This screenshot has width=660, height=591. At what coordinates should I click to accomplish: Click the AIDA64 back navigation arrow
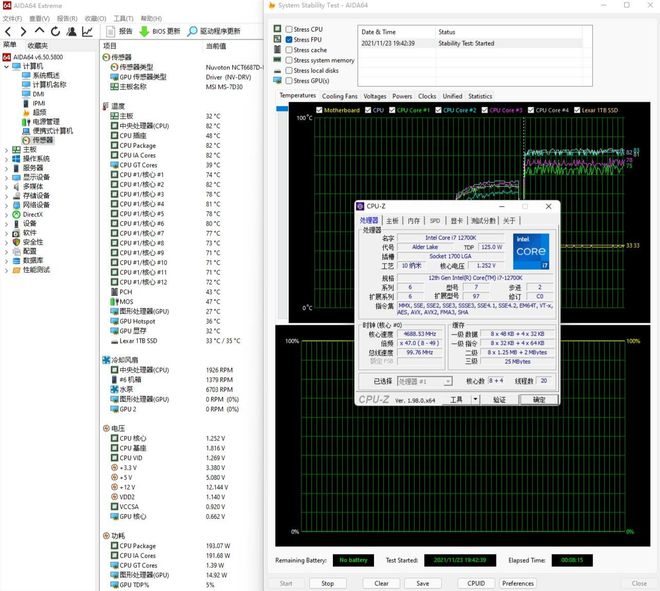click(x=8, y=31)
